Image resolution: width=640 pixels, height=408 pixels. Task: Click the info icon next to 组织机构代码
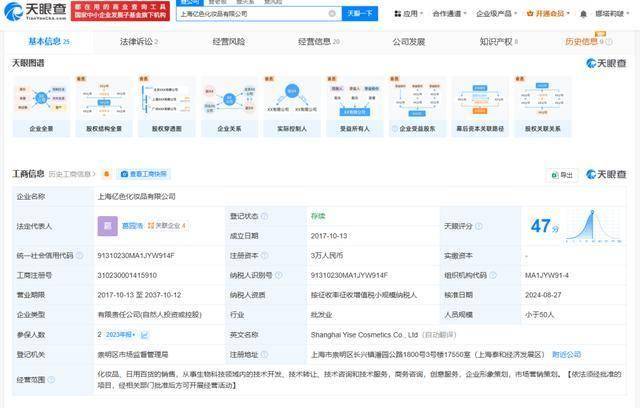pos(493,275)
